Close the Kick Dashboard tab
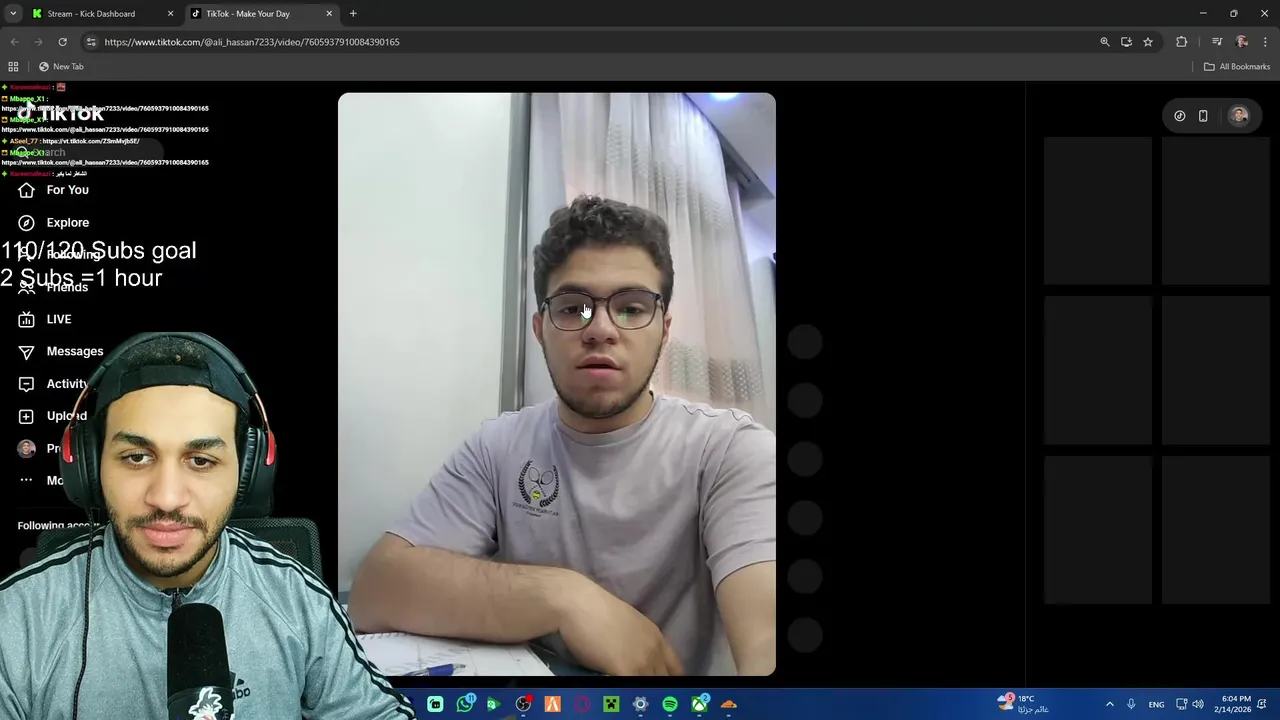Viewport: 1280px width, 720px height. coord(170,14)
